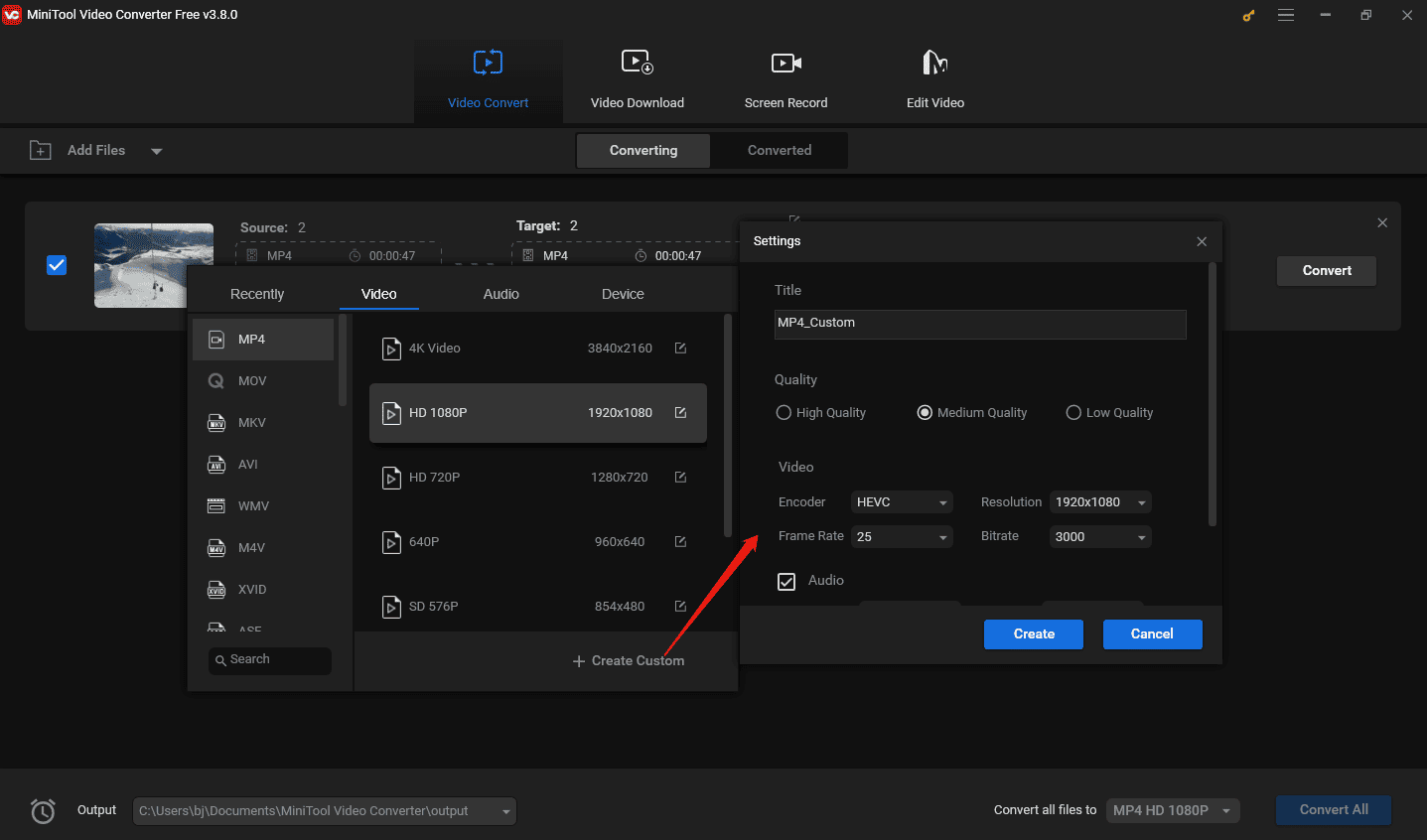This screenshot has width=1427, height=840.
Task: Click the Convert All button
Action: [x=1334, y=810]
